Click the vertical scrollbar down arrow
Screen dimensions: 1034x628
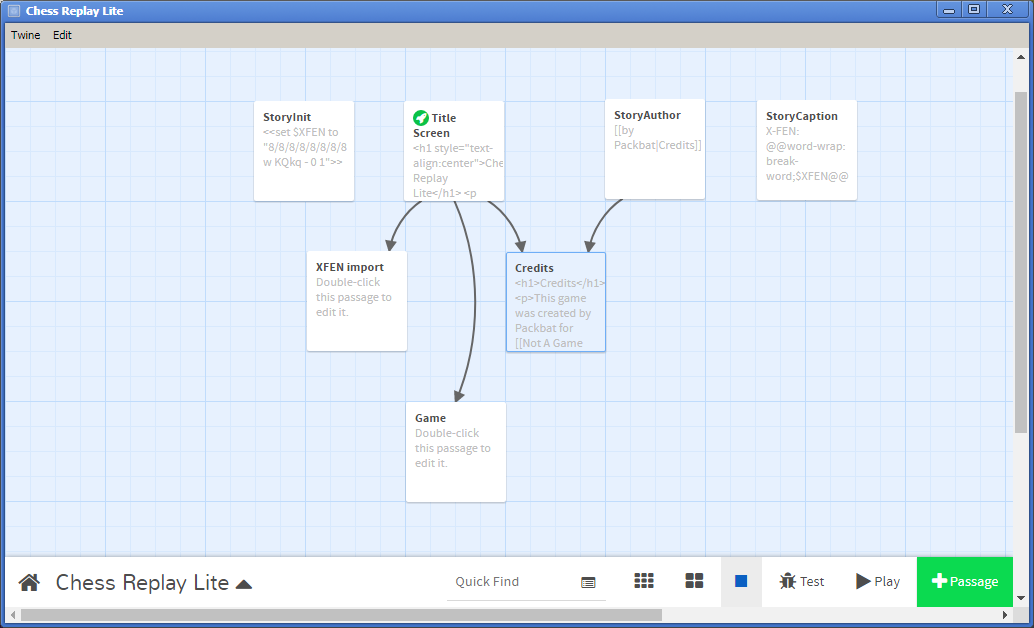click(1020, 599)
